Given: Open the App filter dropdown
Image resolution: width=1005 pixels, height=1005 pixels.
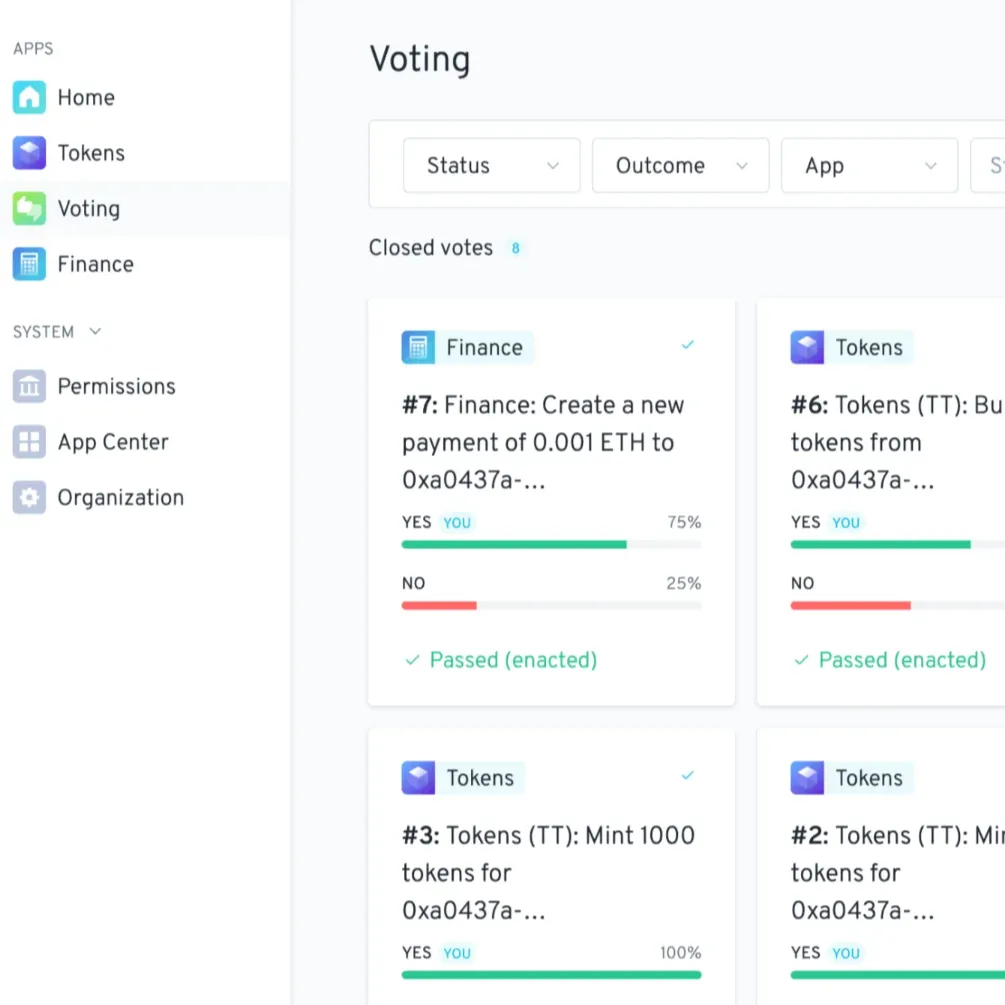Looking at the screenshot, I should [x=869, y=166].
